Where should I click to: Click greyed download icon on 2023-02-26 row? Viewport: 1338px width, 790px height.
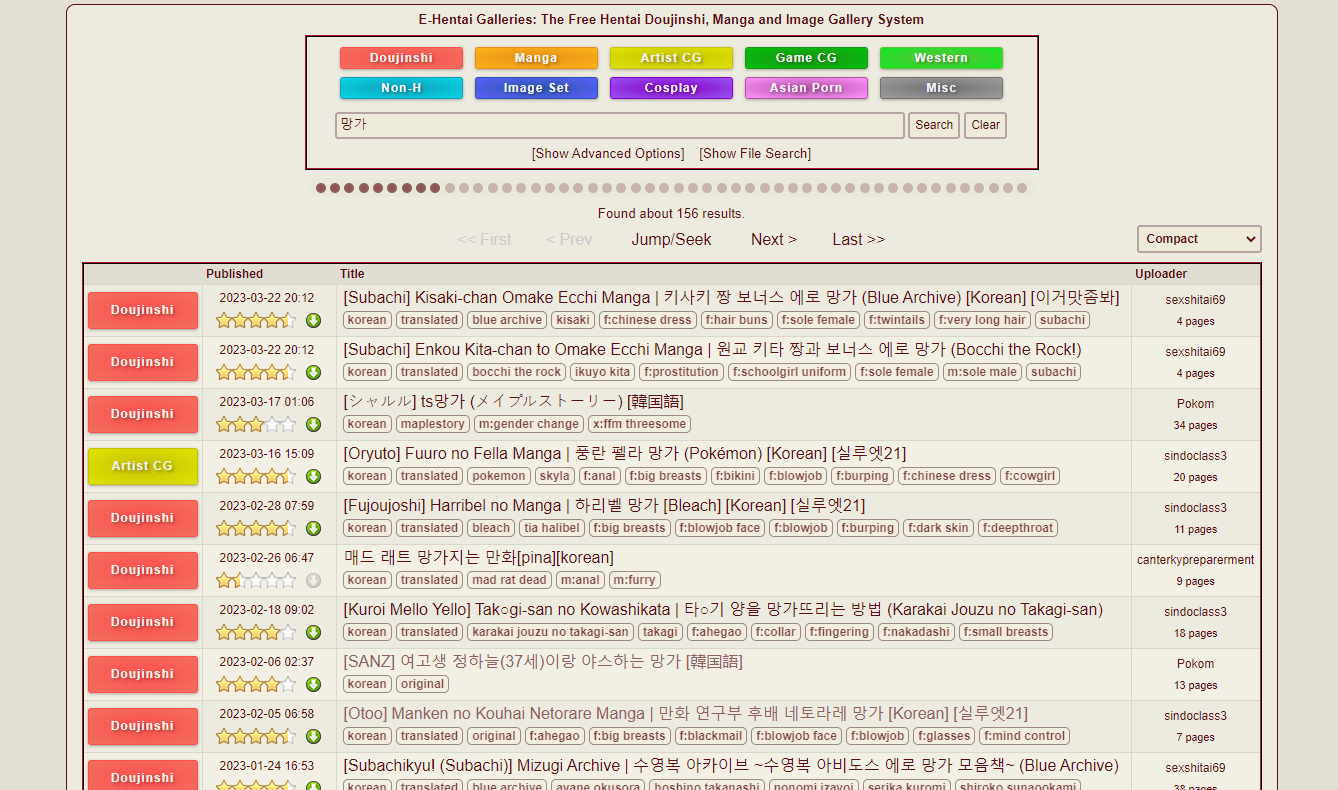(313, 580)
